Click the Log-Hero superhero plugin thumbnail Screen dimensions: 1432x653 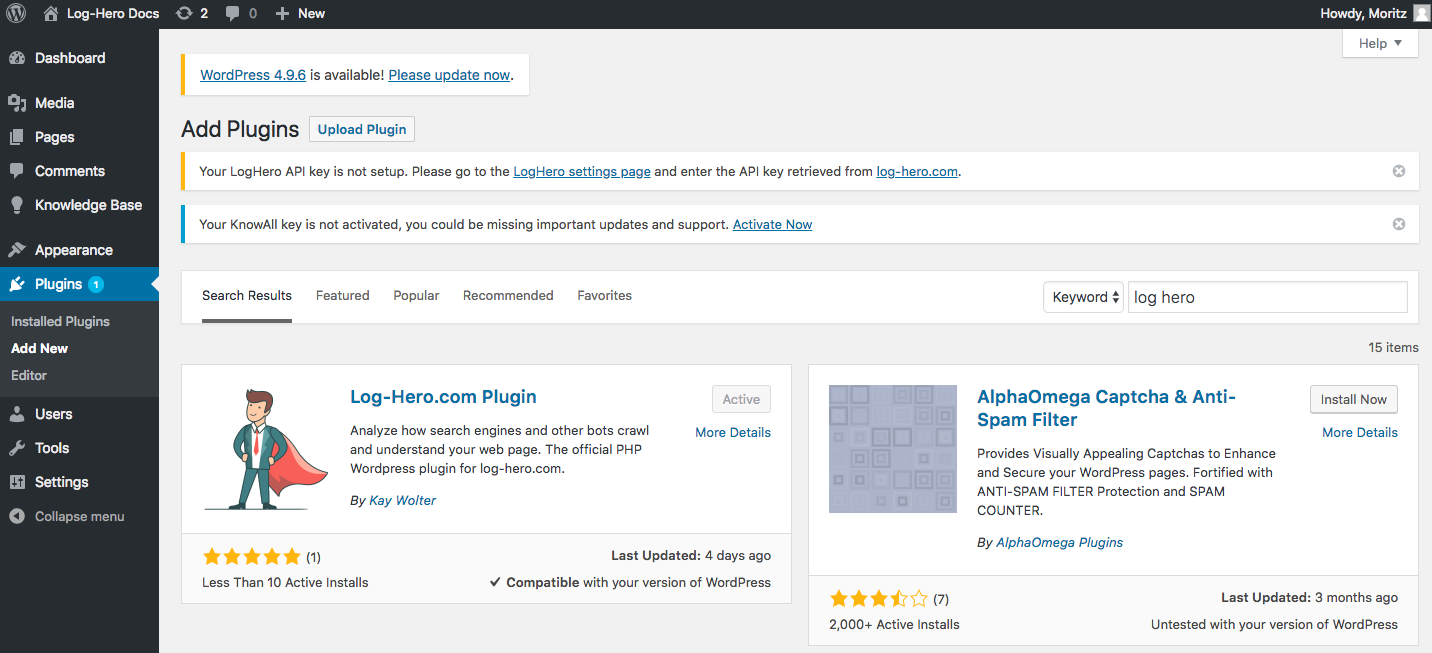(266, 449)
